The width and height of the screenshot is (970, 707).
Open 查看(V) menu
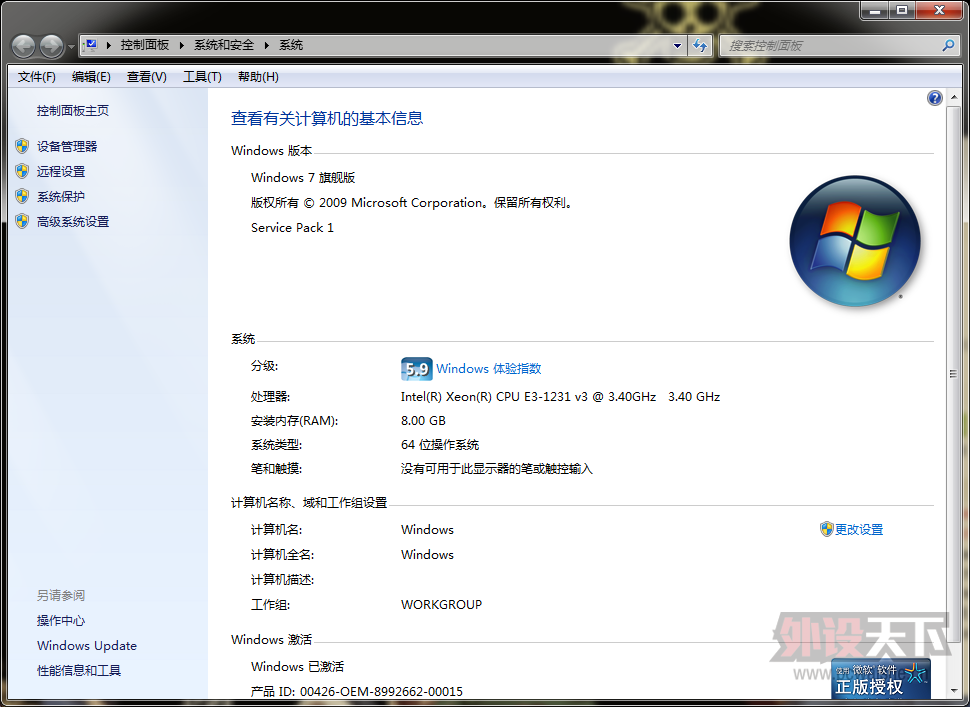click(147, 77)
